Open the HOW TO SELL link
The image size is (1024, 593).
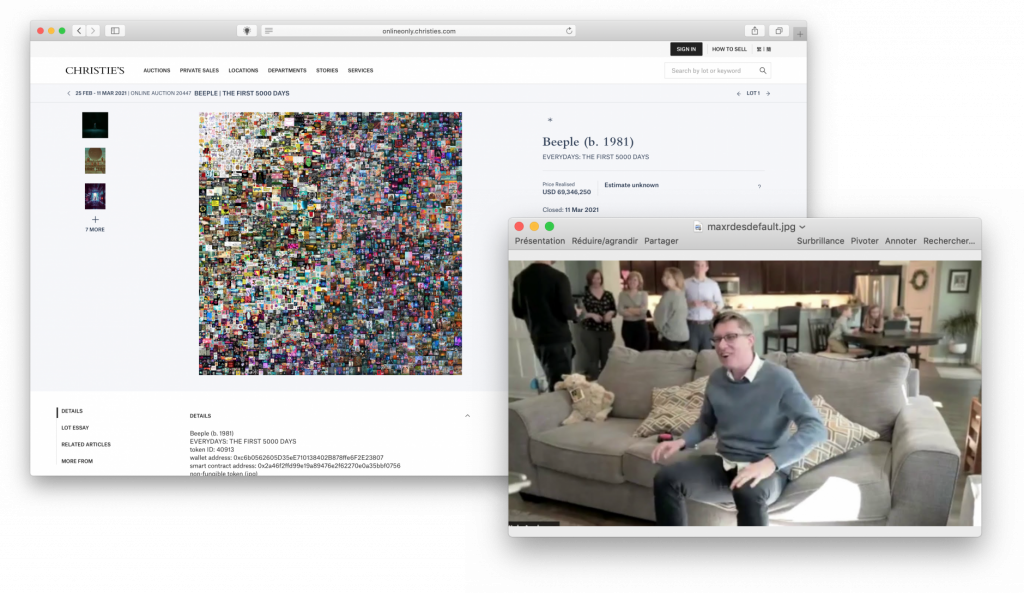click(x=729, y=49)
